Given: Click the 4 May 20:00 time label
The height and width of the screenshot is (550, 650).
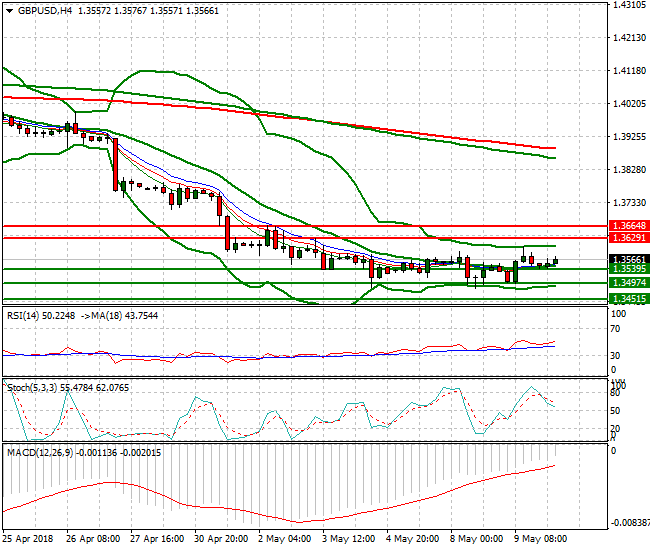Looking at the screenshot, I should point(412,539).
